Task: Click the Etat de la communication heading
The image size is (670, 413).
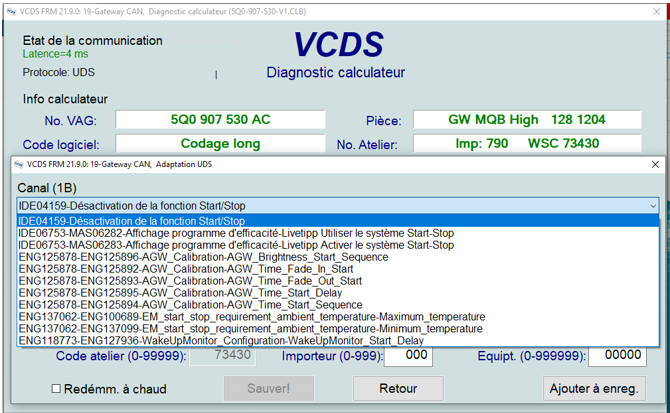Action: pyautogui.click(x=93, y=41)
